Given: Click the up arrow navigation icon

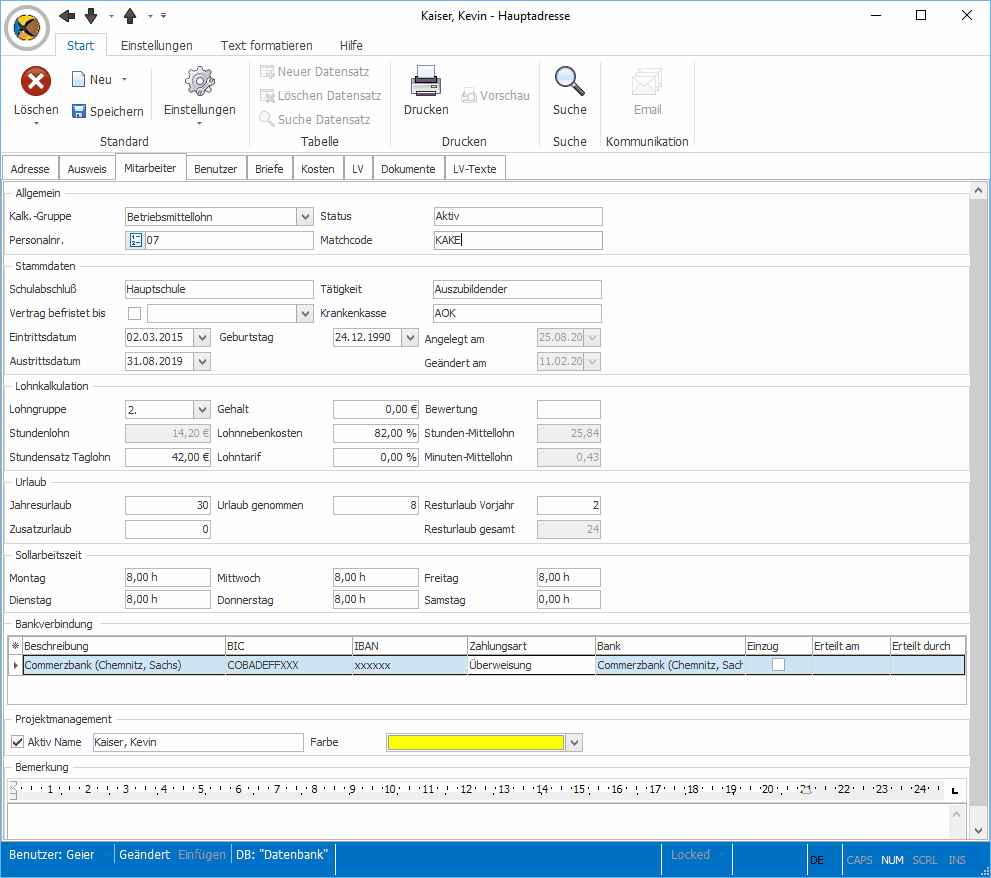Looking at the screenshot, I should [130, 16].
